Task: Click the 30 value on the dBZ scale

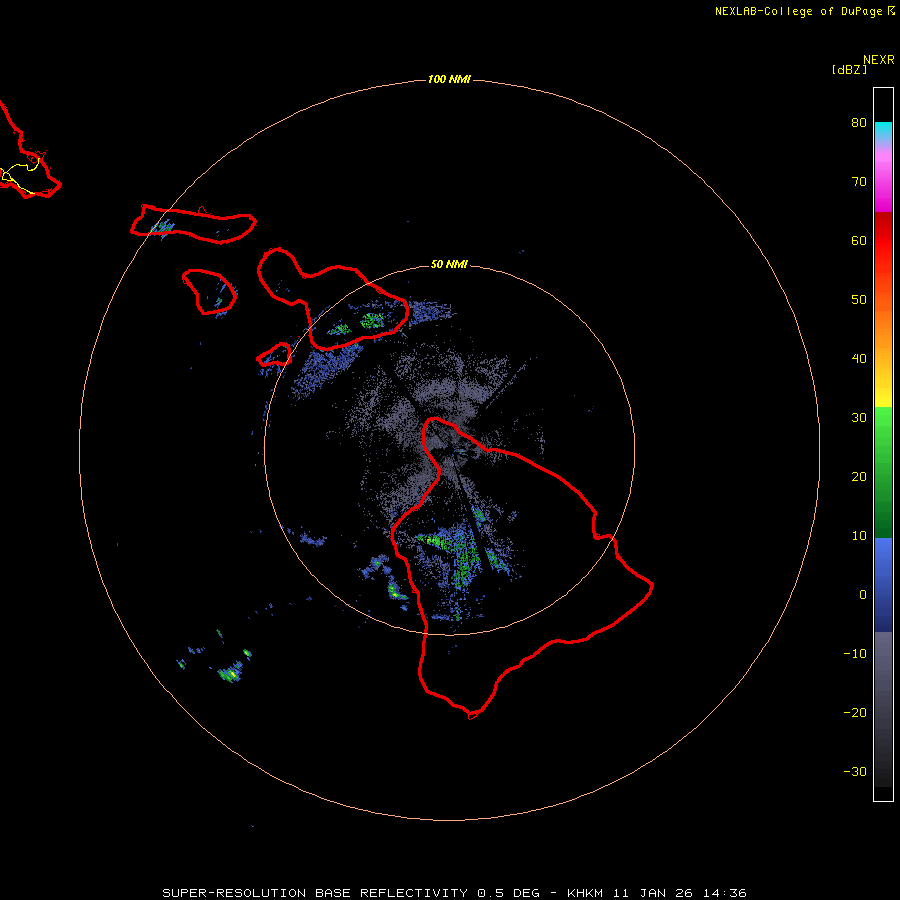Action: coord(859,418)
